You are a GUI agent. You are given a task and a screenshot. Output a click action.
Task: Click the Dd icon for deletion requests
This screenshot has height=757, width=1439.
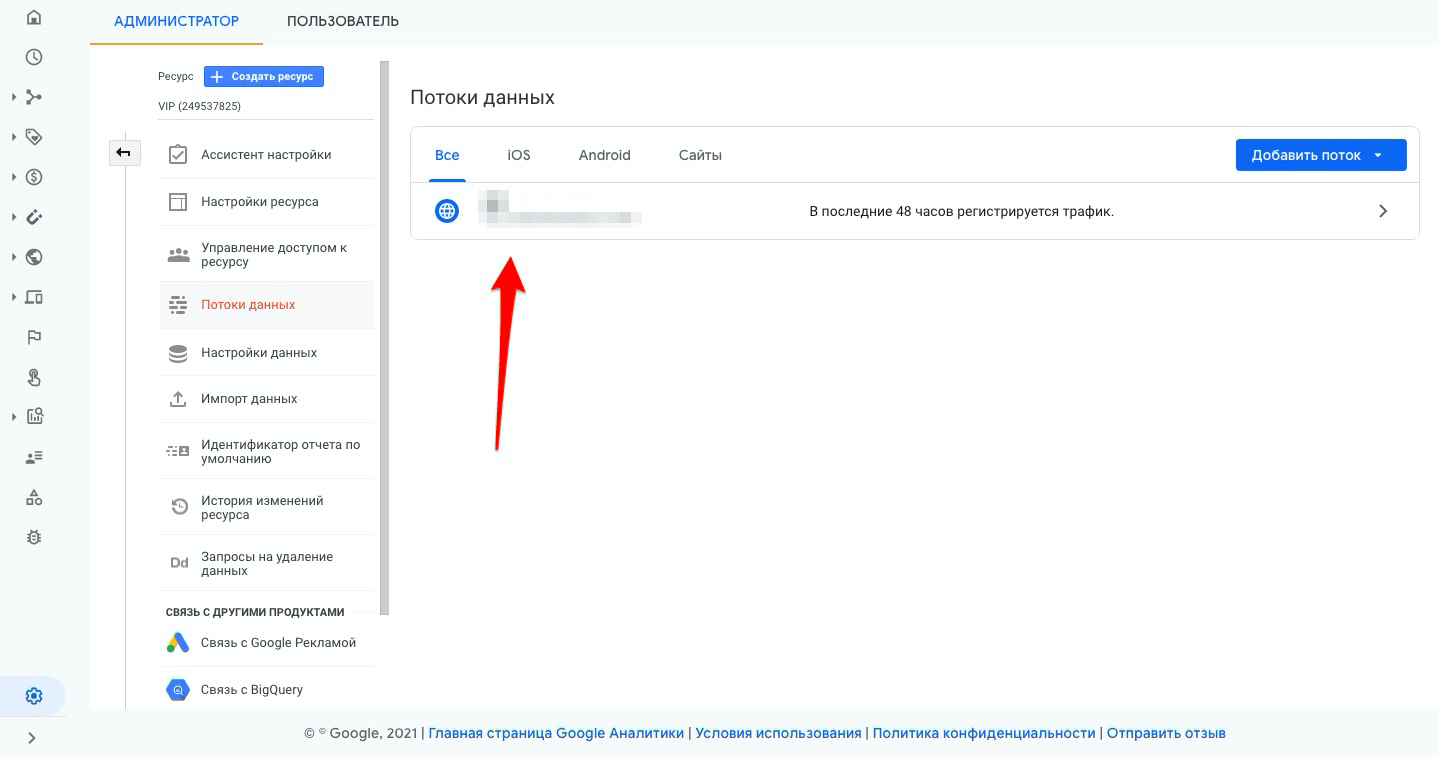click(x=179, y=563)
